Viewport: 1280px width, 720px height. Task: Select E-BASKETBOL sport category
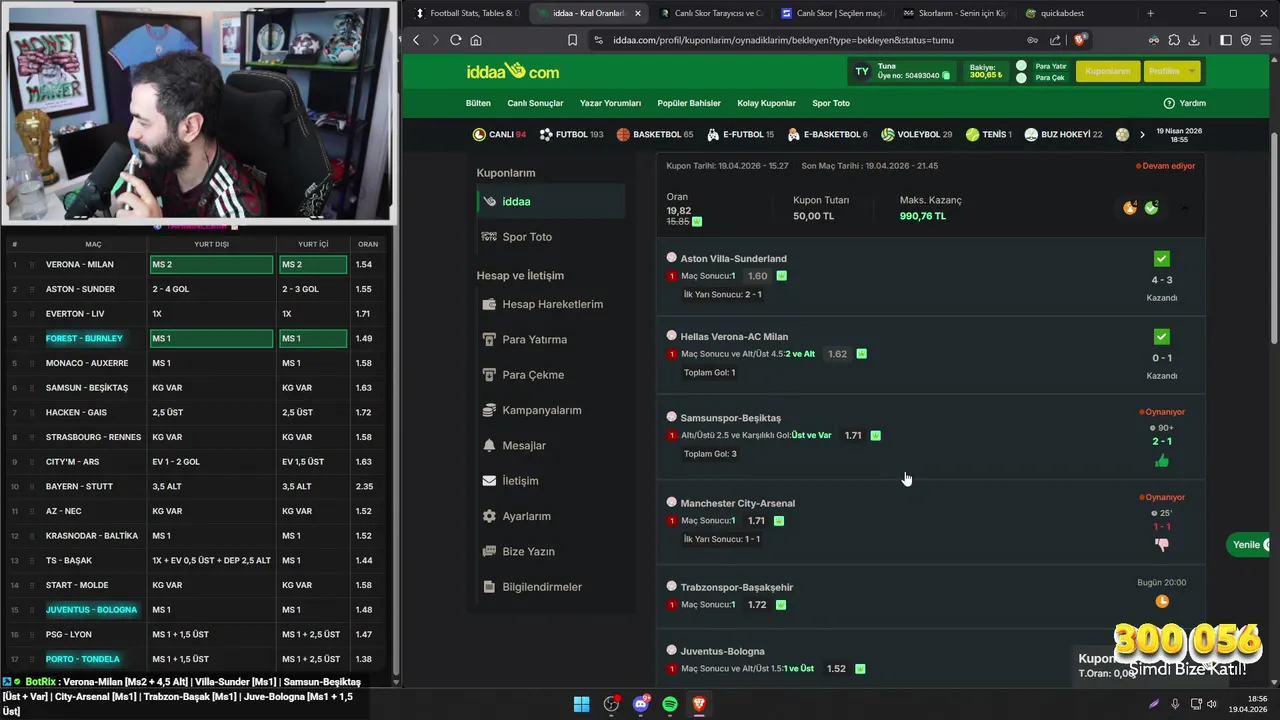click(827, 134)
